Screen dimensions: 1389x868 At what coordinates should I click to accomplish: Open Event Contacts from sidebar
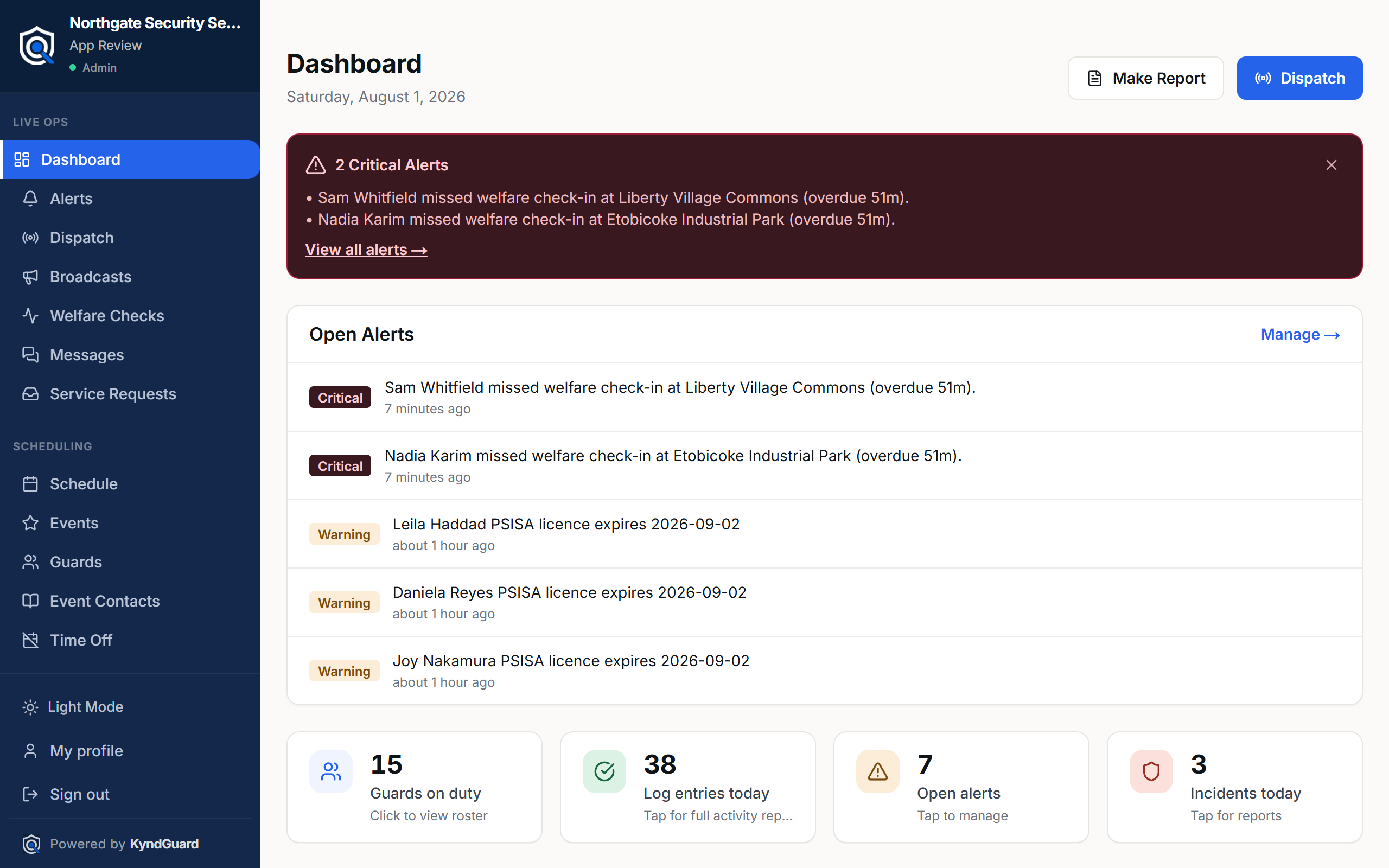(x=130, y=601)
